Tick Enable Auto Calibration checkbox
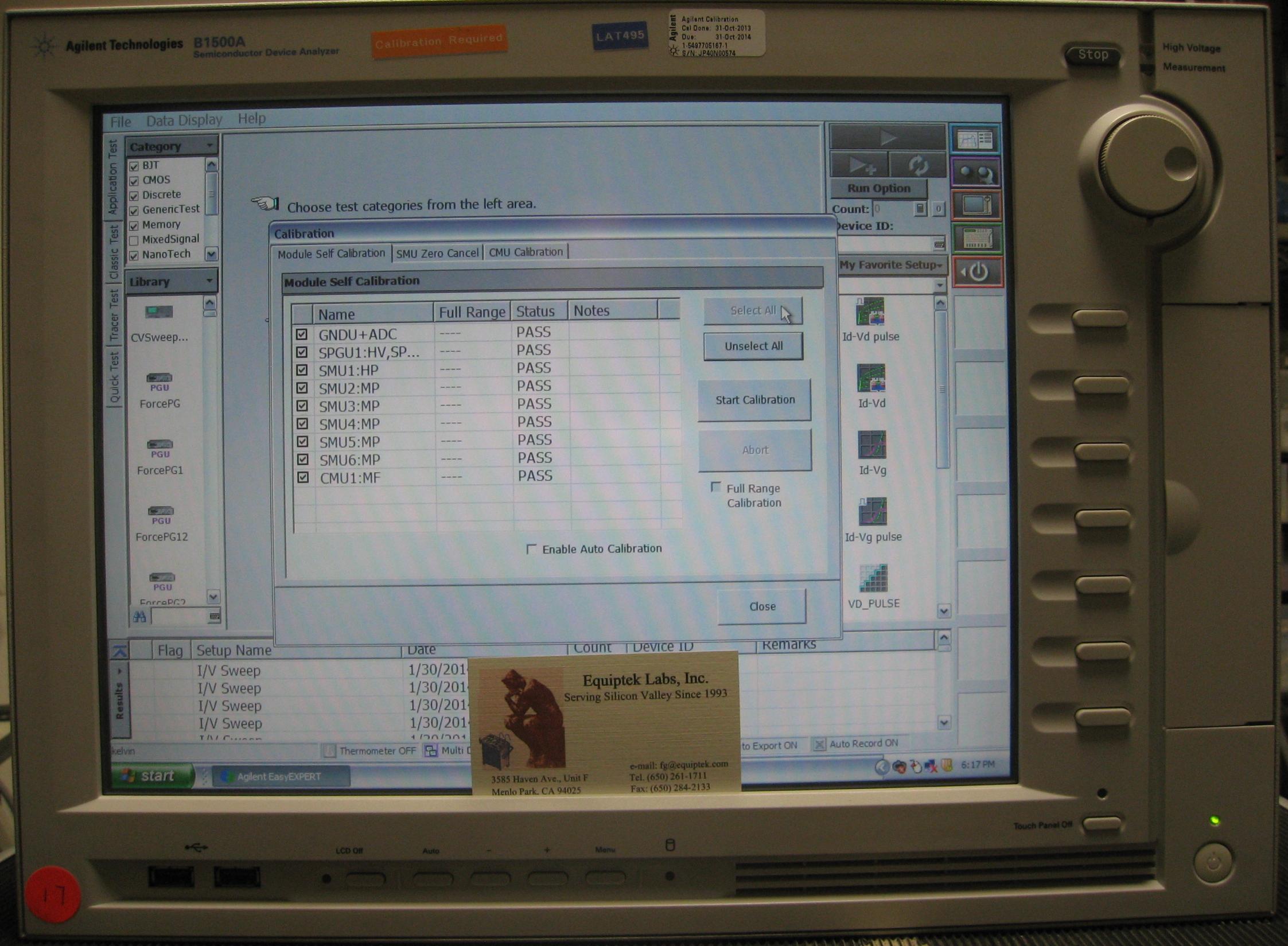Viewport: 1288px width, 946px height. point(531,549)
